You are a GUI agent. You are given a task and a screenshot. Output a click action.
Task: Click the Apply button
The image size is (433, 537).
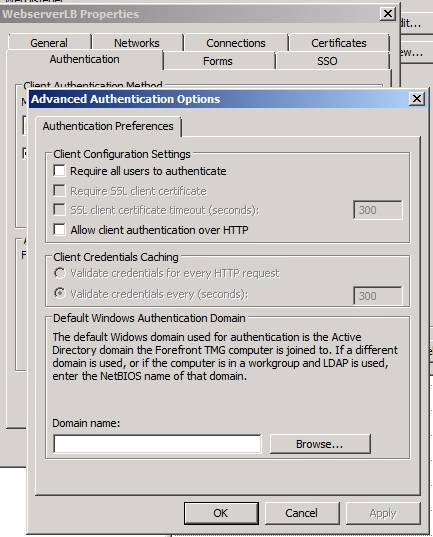(x=383, y=513)
